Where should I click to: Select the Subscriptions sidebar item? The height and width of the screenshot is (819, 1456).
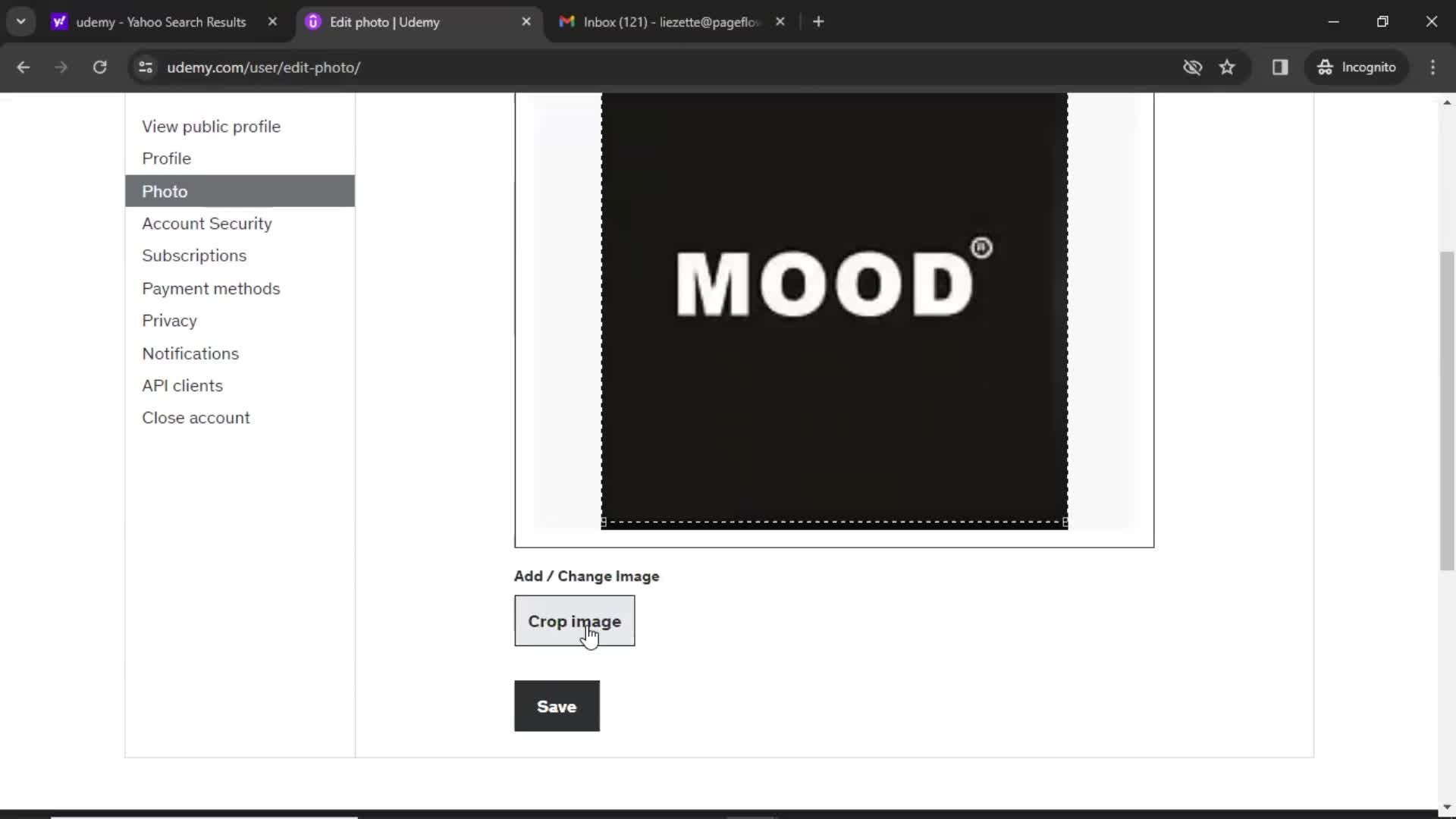(x=194, y=255)
